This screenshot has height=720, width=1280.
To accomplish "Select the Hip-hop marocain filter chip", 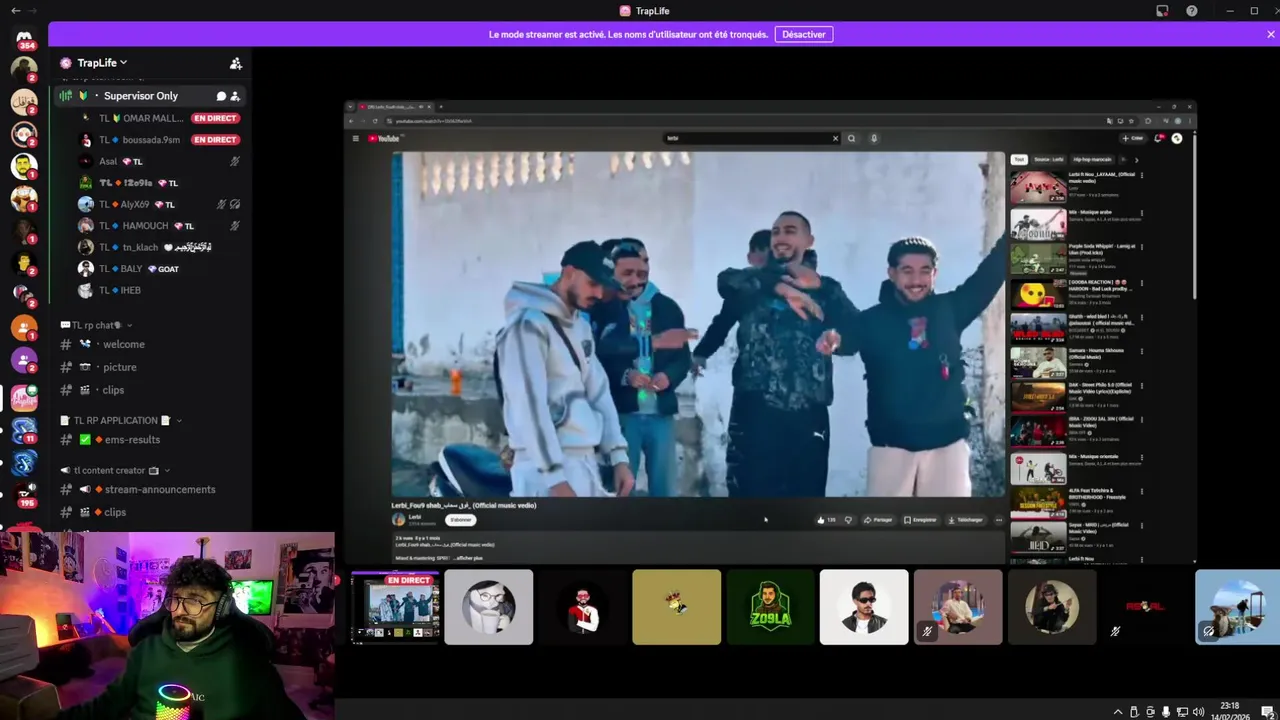I will coord(1092,159).
